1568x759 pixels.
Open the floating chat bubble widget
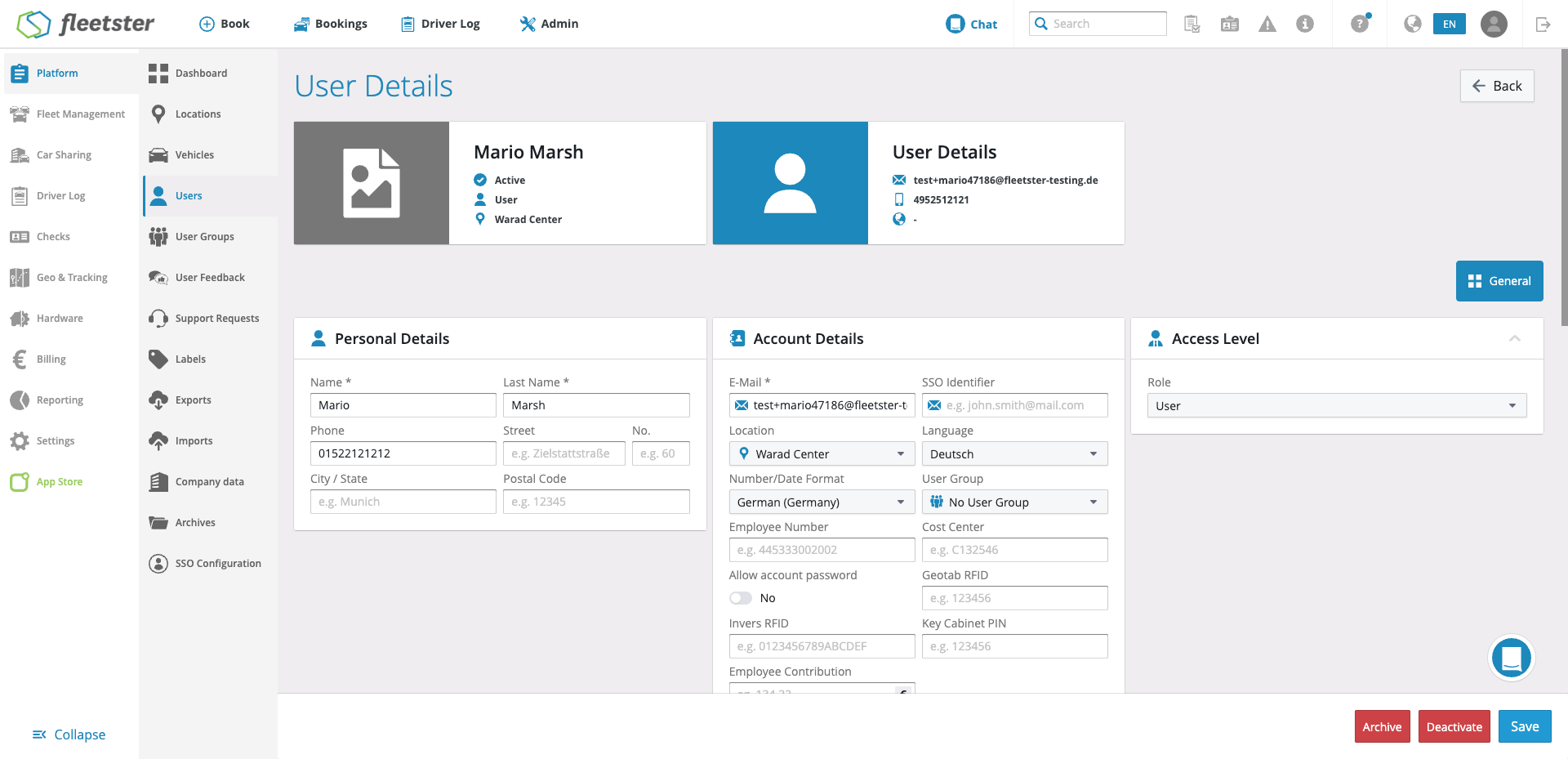(x=1512, y=657)
